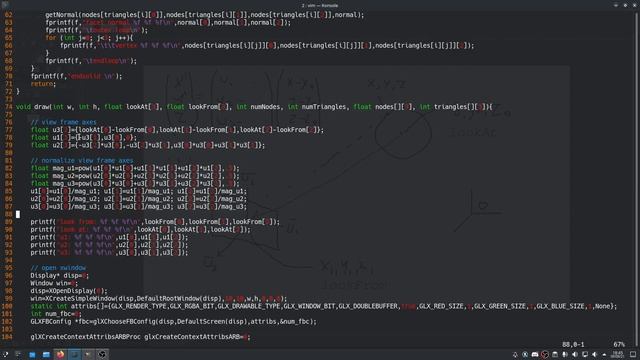Screen dimensions: 640x360
Task: Open Discord tray icon
Action: point(535,355)
